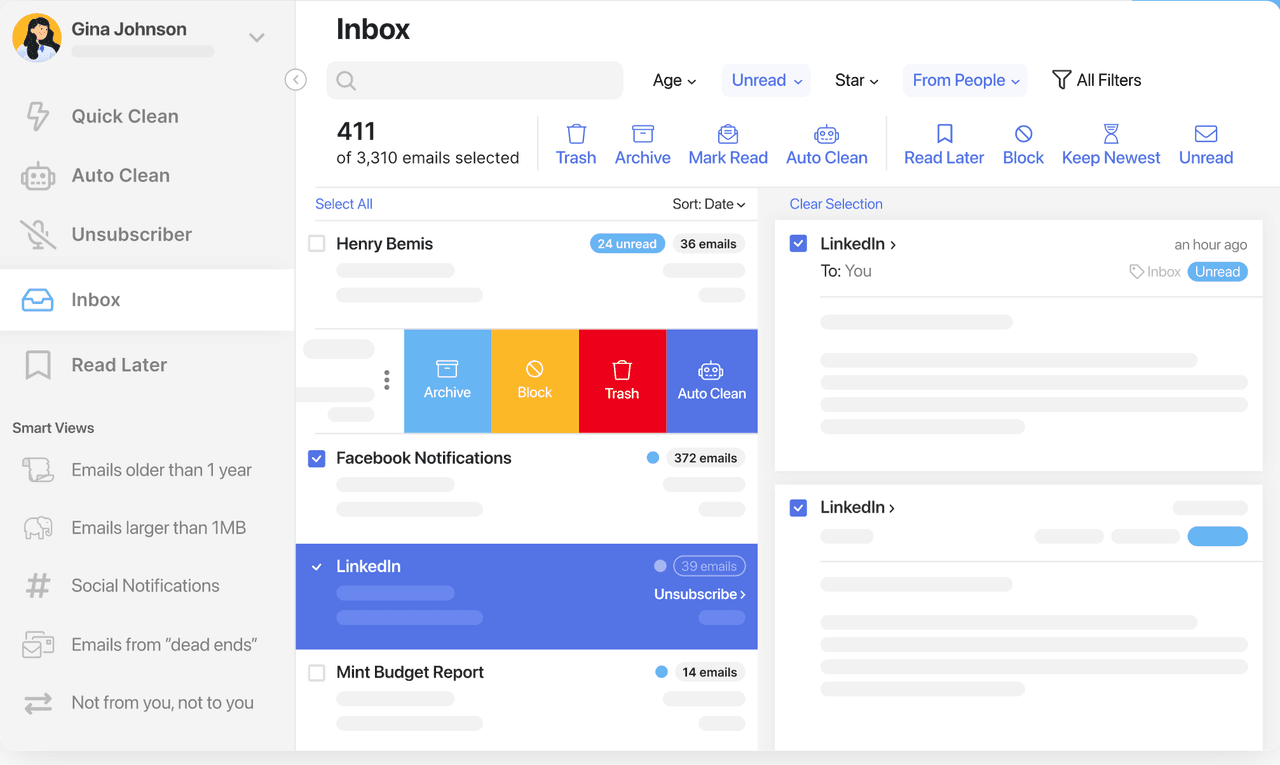The height and width of the screenshot is (765, 1280).
Task: Click the Auto Clean robot sidebar icon
Action: point(38,176)
